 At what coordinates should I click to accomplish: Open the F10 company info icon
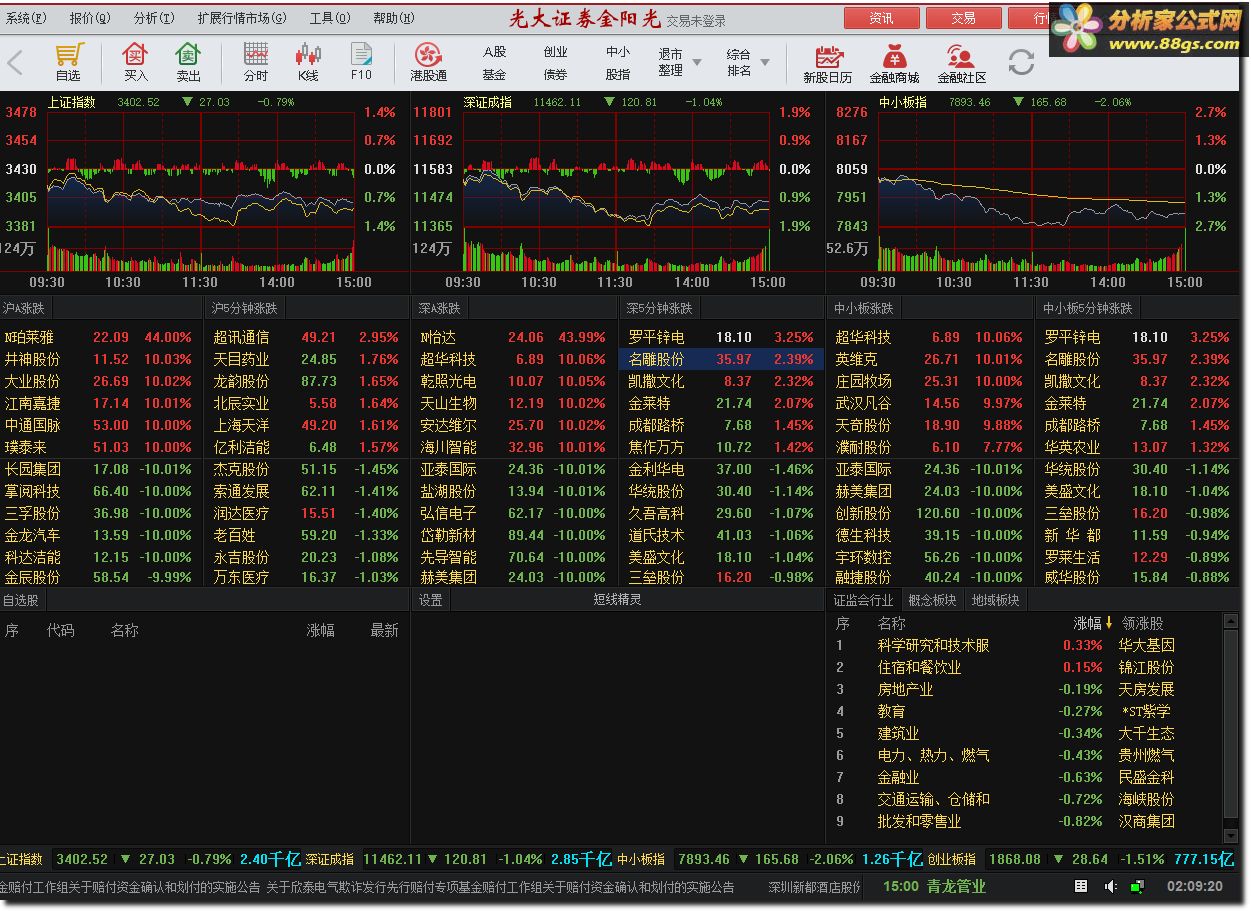click(361, 62)
